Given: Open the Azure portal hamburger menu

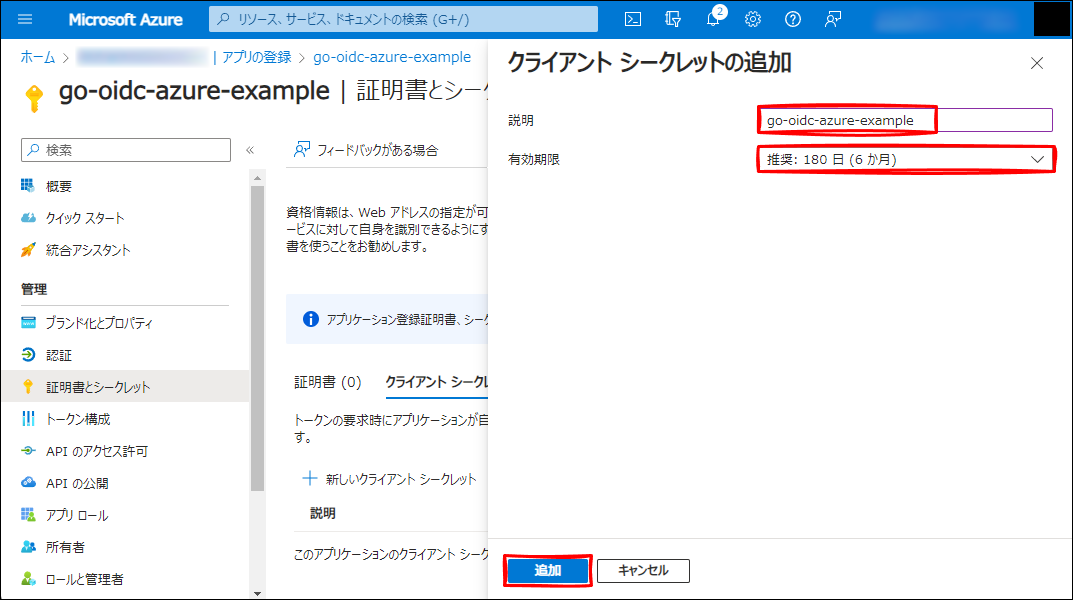Looking at the screenshot, I should [26, 19].
